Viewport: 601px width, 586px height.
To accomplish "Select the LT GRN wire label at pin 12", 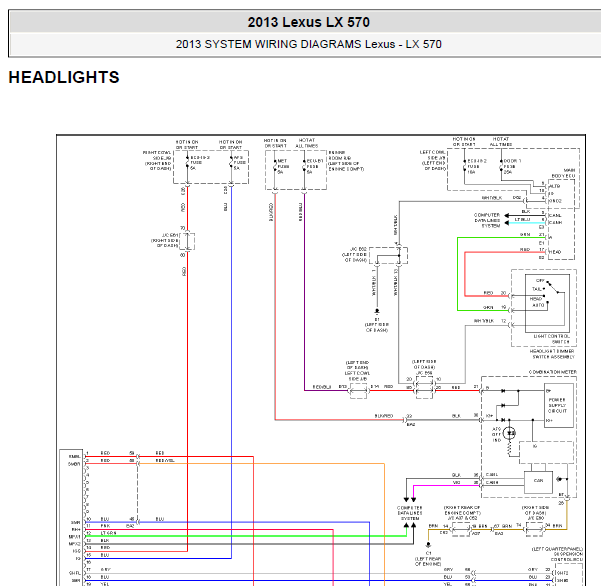I will pyautogui.click(x=108, y=533).
